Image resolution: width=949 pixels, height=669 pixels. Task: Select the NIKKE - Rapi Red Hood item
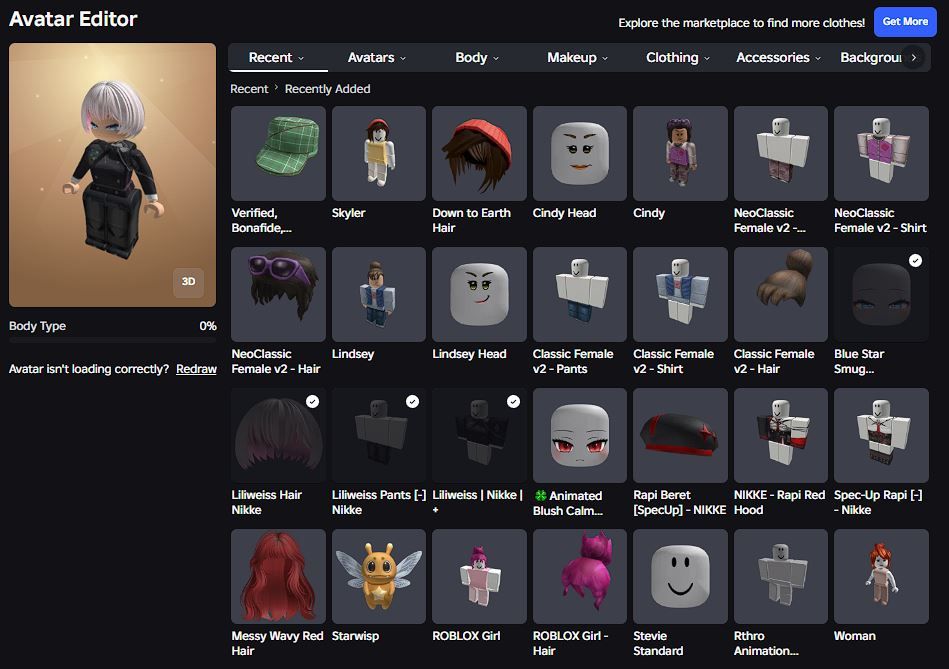tap(781, 435)
